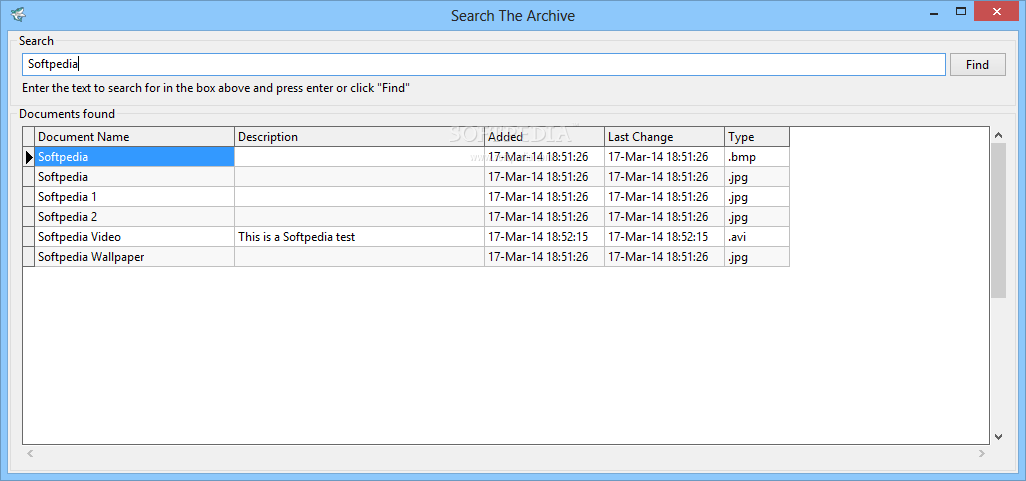Click the vertical scrollbar down arrow

tap(998, 436)
